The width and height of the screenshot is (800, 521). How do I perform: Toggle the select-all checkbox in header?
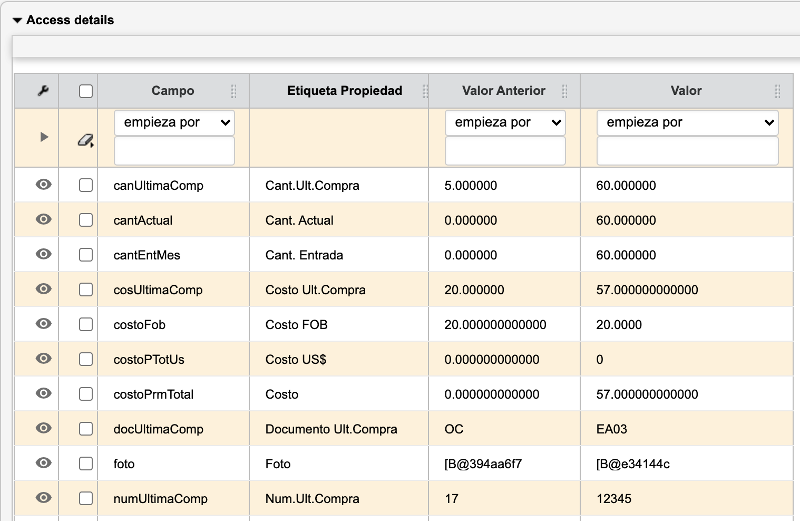[86, 91]
